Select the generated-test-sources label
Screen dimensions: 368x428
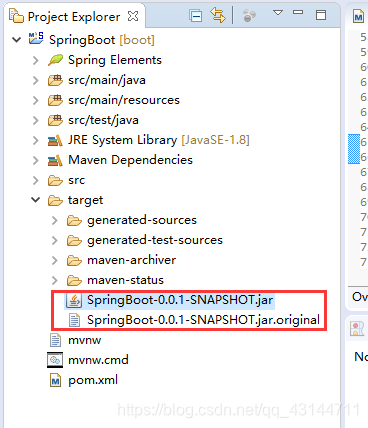[155, 240]
